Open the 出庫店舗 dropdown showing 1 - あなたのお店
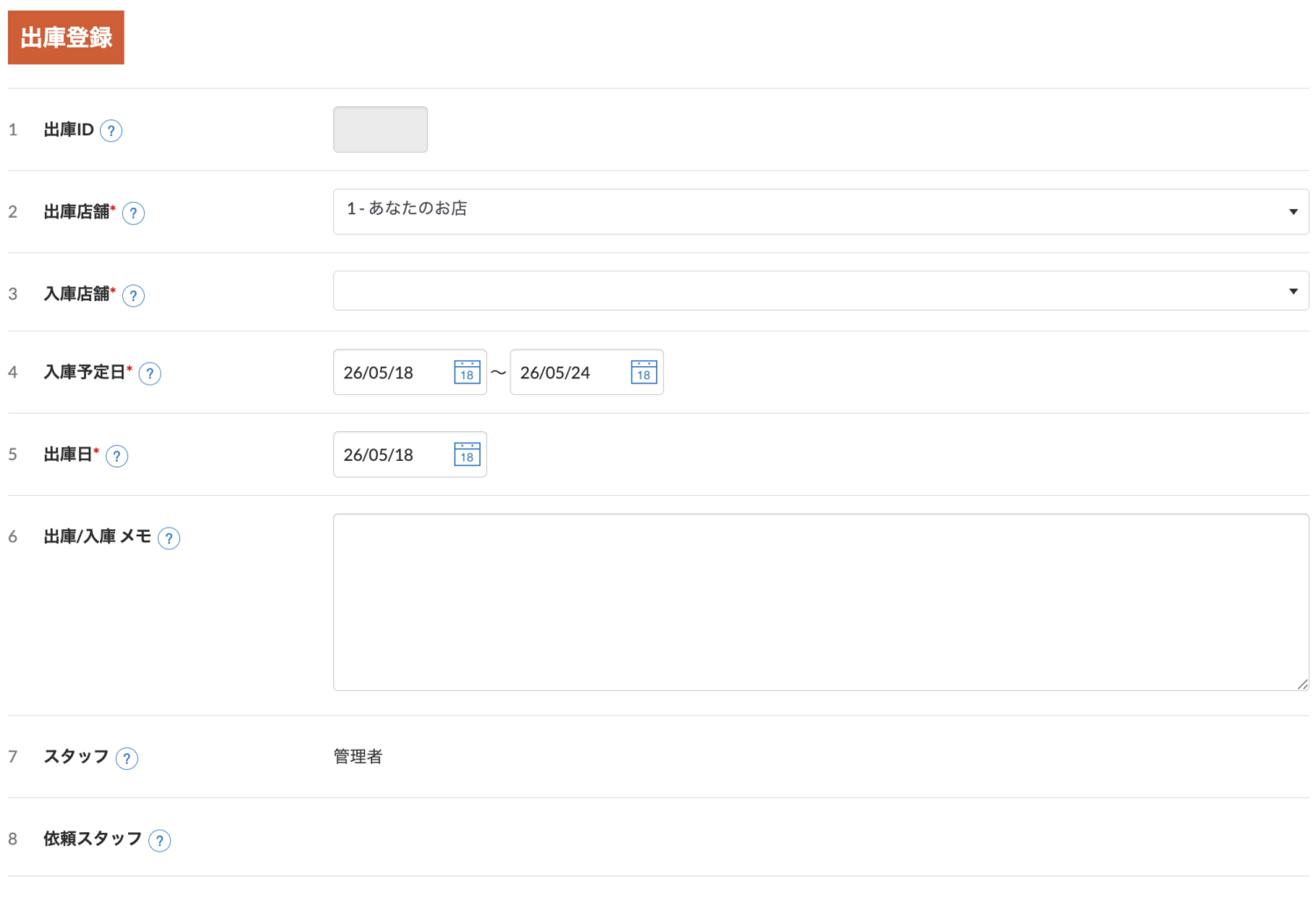Viewport: 1316px width, 898px height. (821, 212)
